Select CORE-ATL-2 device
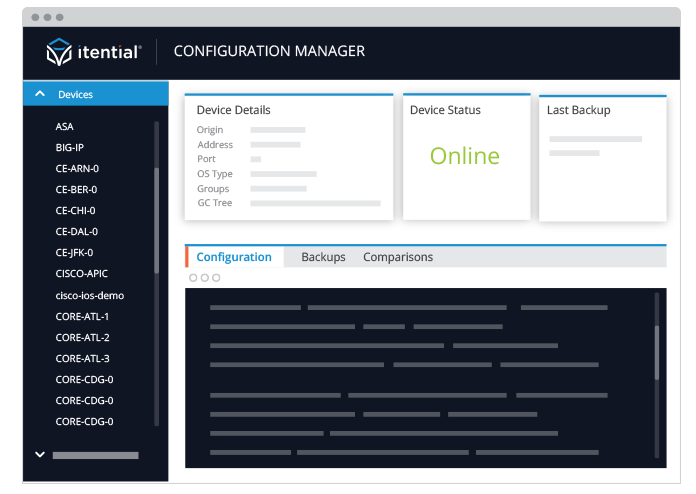The width and height of the screenshot is (696, 494). (x=83, y=337)
